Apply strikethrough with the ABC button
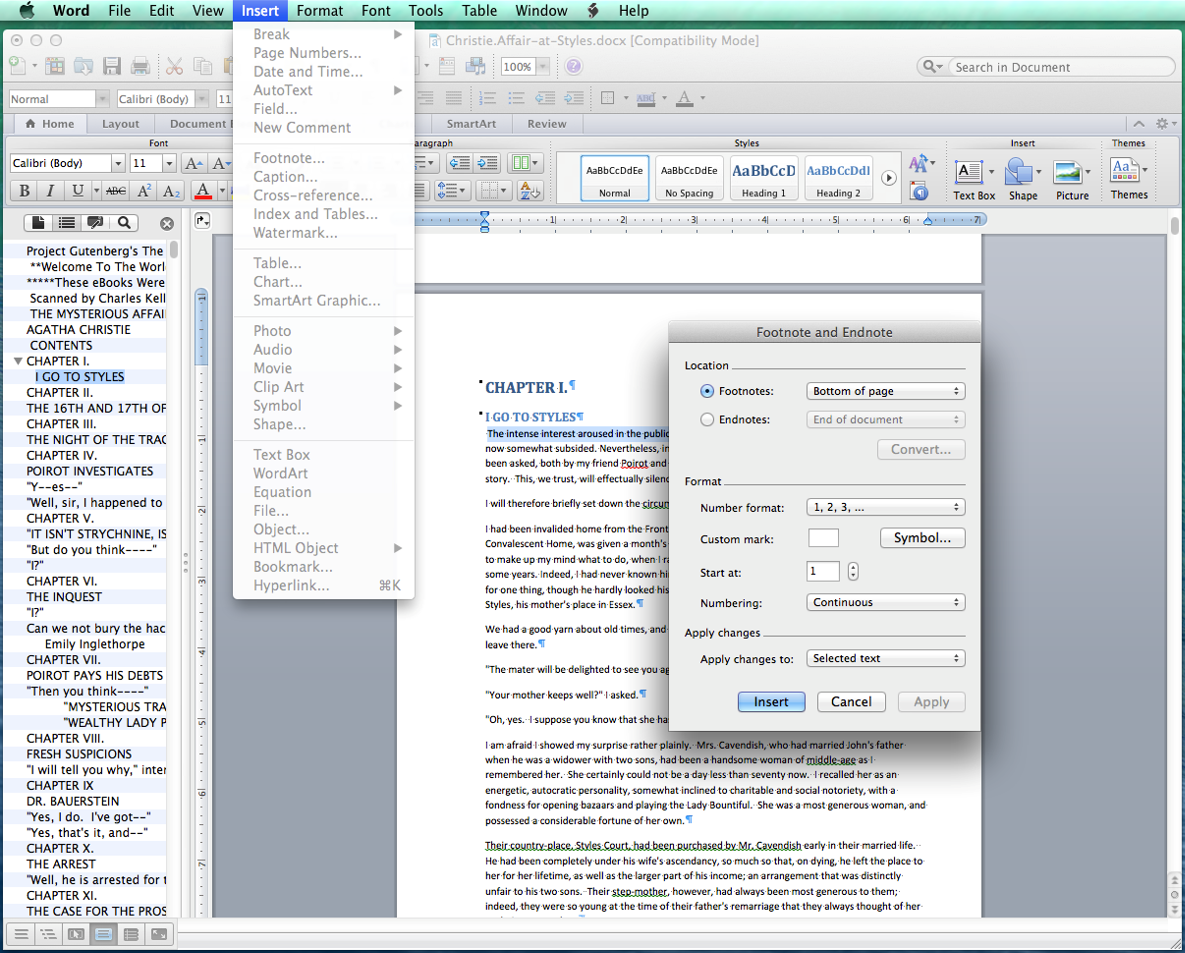1185x953 pixels. coord(116,191)
